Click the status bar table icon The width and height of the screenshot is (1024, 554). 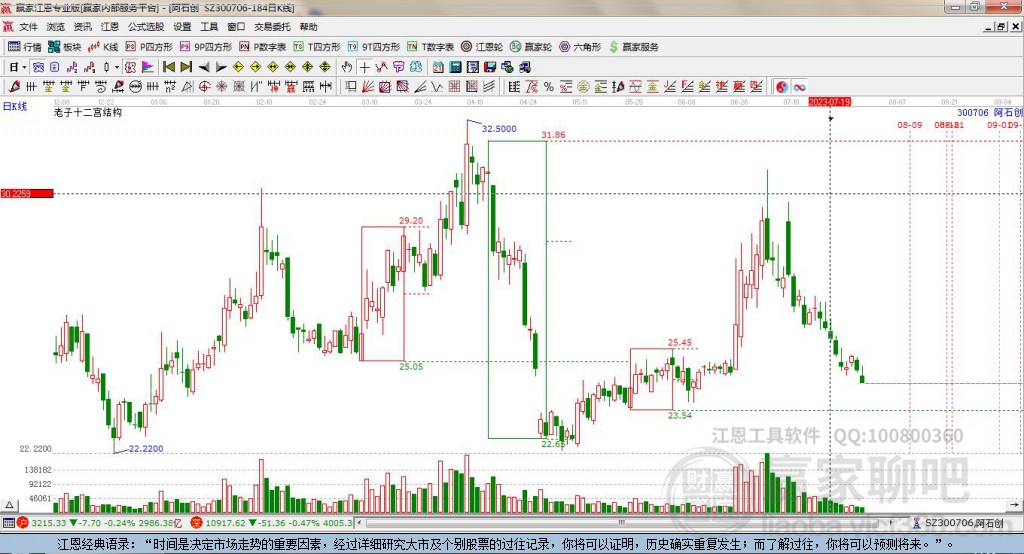click(8, 523)
